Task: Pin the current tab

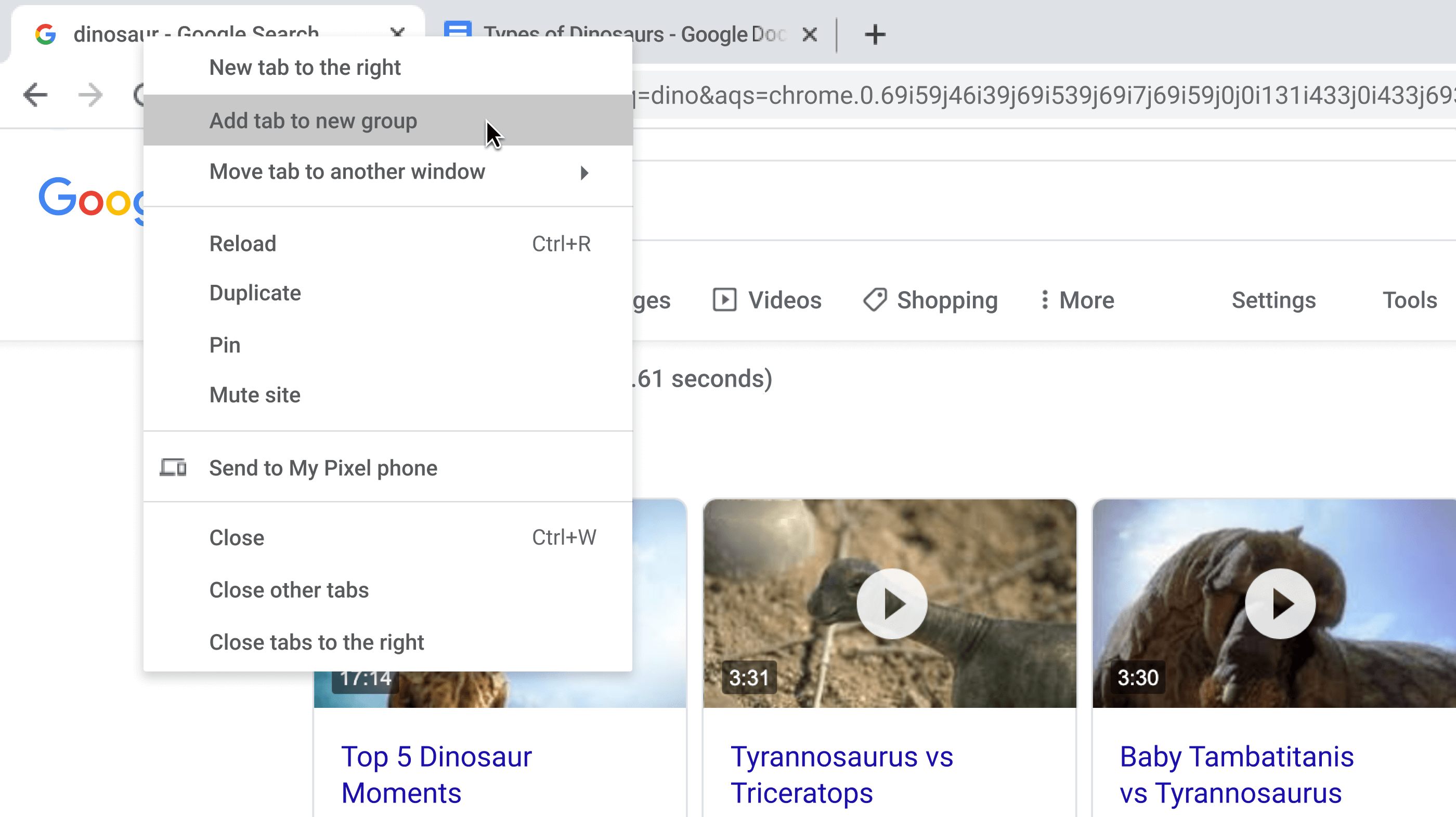Action: pos(225,345)
